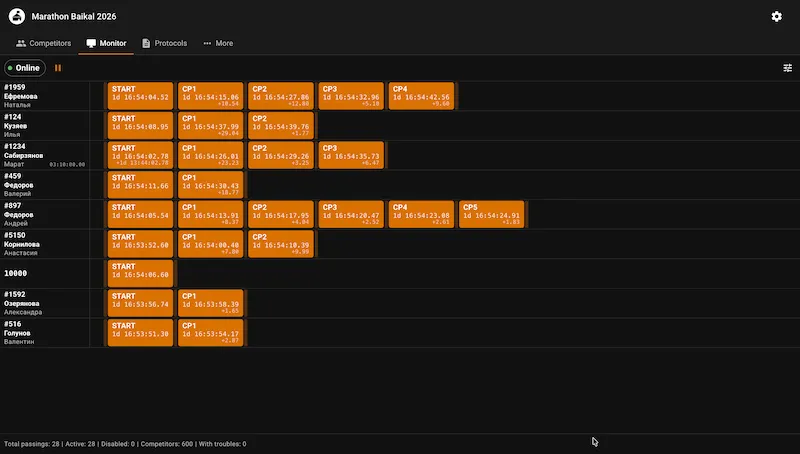800x454 pixels.
Task: Open the Protocols tab
Action: (164, 43)
